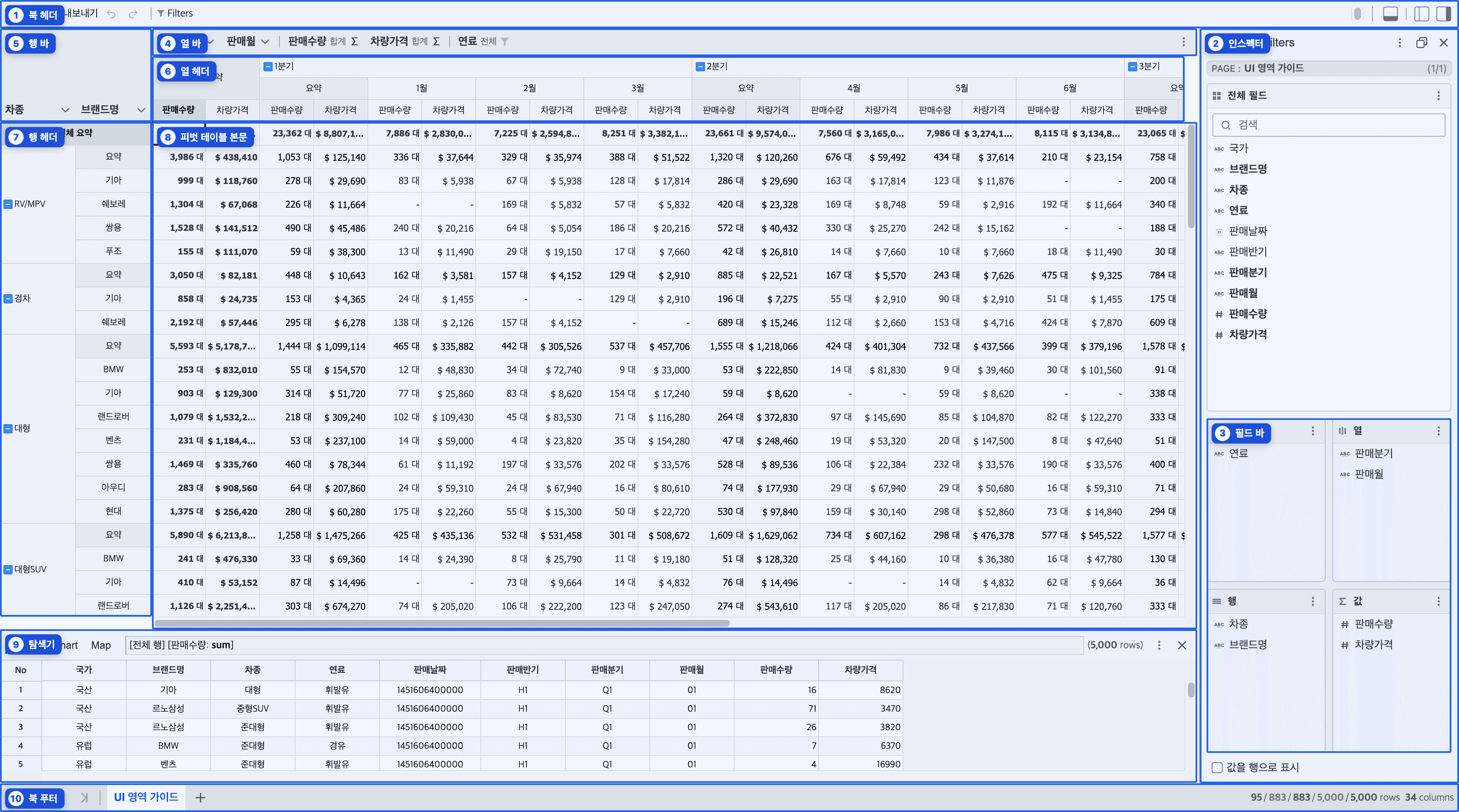Click the 판매날짜 column header in explorer table
The width and height of the screenshot is (1459, 812).
(x=430, y=671)
